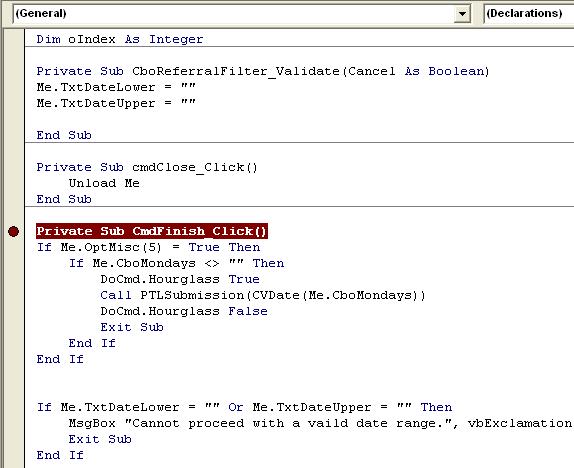Click the DoCmd.Hourglass True line
Image resolution: width=574 pixels, height=468 pixels.
[x=180, y=279]
